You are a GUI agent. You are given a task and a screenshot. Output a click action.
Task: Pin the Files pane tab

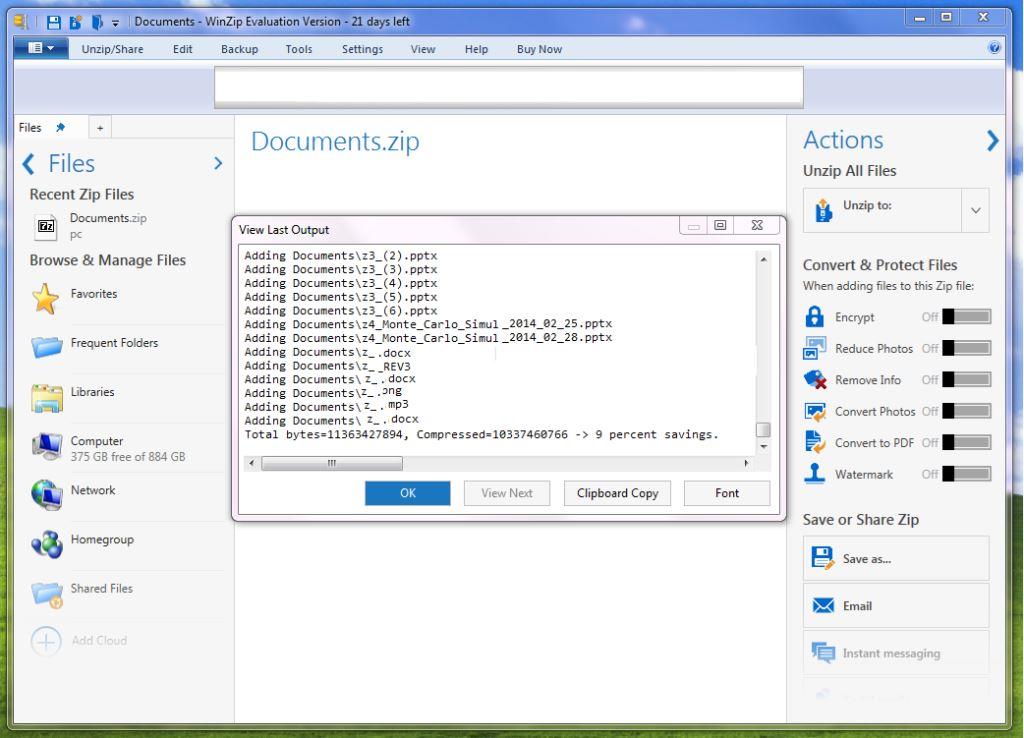pos(60,127)
